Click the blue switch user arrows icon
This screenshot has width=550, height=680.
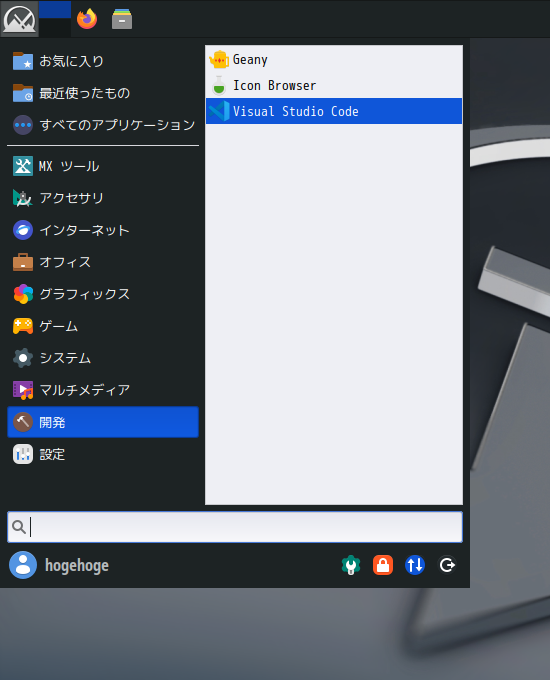(x=415, y=565)
